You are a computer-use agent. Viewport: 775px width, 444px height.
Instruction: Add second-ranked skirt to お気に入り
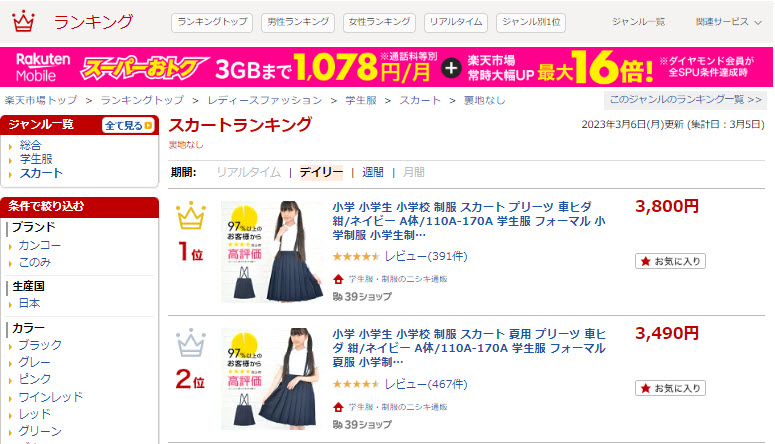(x=670, y=388)
